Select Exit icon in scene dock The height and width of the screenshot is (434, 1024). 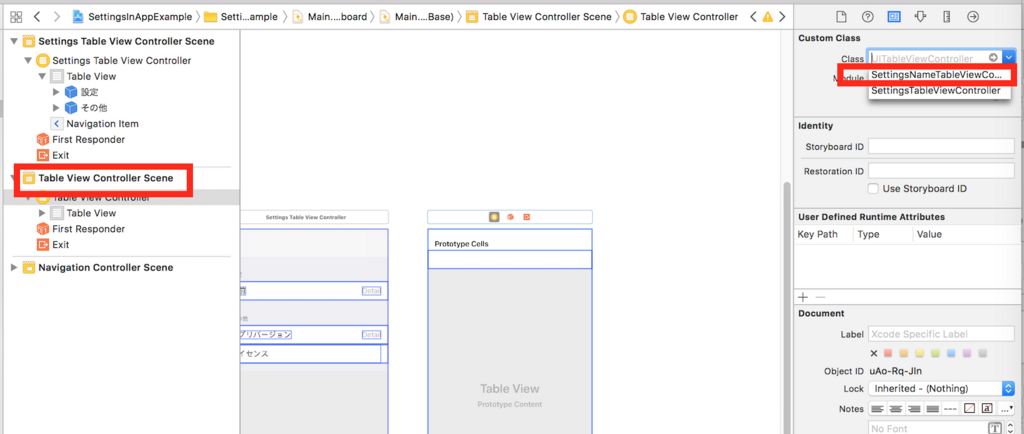526,217
